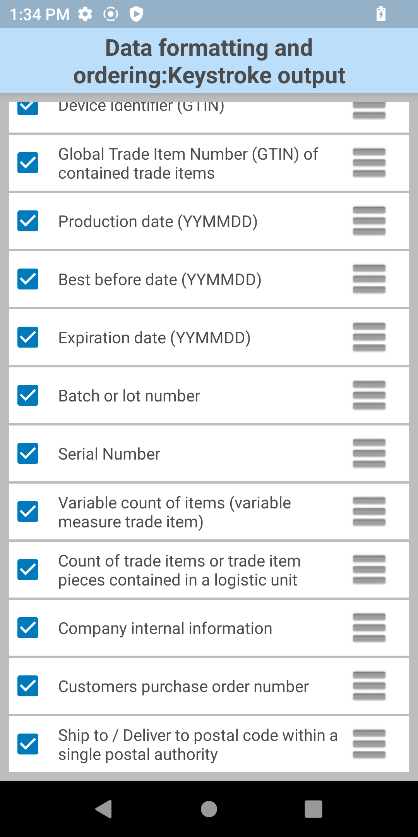This screenshot has width=418, height=837.
Task: Select the Global Trade Item Number row text
Action: click(x=188, y=163)
